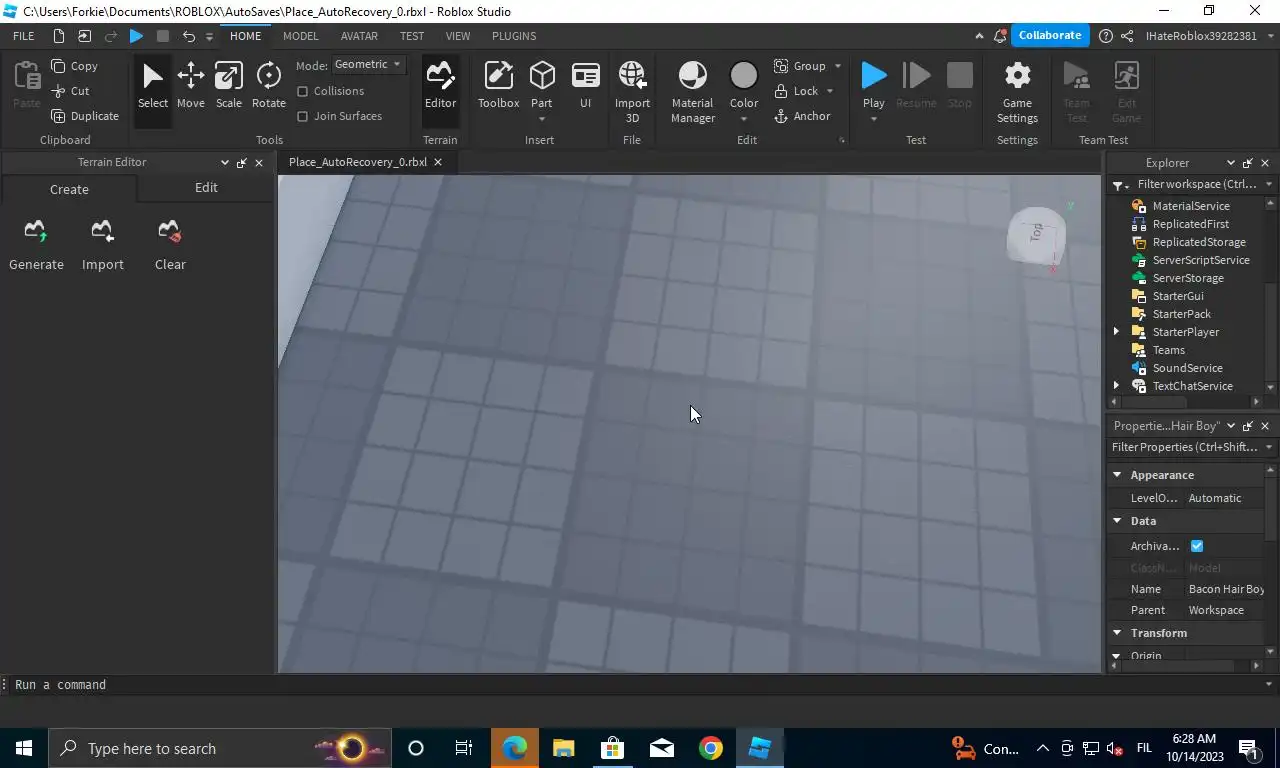Image resolution: width=1280 pixels, height=768 pixels.
Task: Open the Group dropdown arrow
Action: pyautogui.click(x=838, y=66)
